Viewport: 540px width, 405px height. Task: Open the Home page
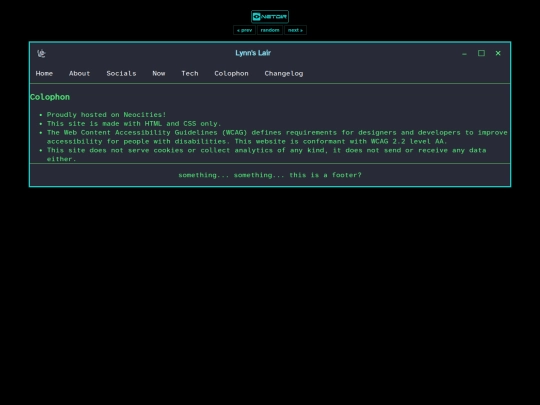44,73
